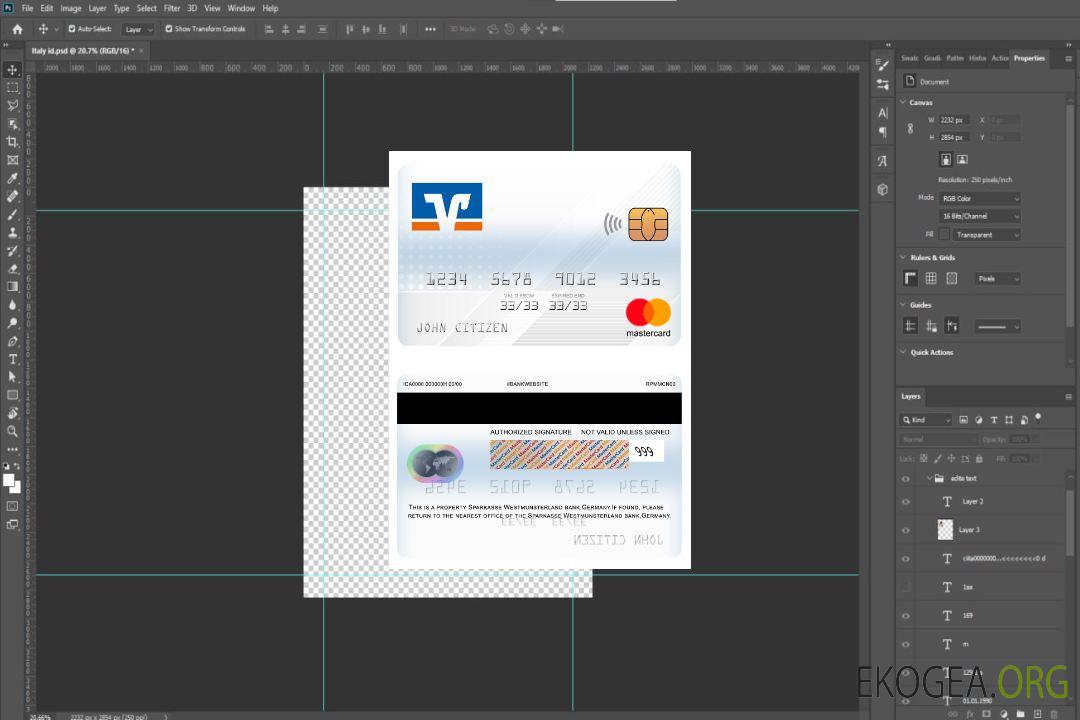The height and width of the screenshot is (720, 1080).
Task: Click the Home icon in options bar
Action: [x=17, y=29]
